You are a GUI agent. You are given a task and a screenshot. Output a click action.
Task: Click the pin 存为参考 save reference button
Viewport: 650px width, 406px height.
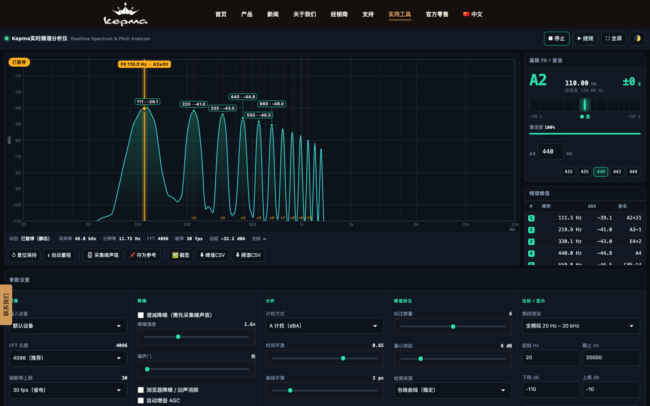143,255
